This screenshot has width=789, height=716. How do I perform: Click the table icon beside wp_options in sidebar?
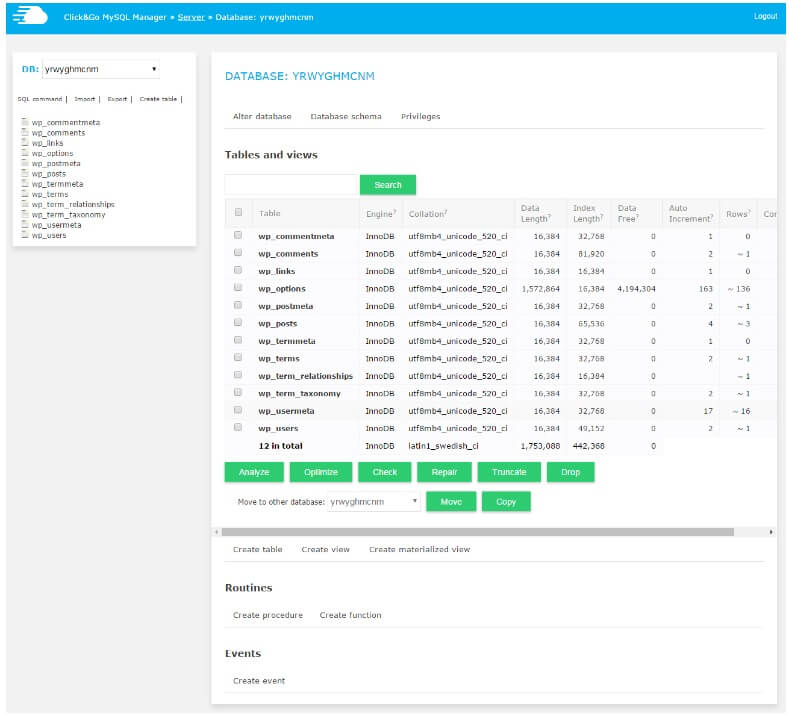click(25, 153)
